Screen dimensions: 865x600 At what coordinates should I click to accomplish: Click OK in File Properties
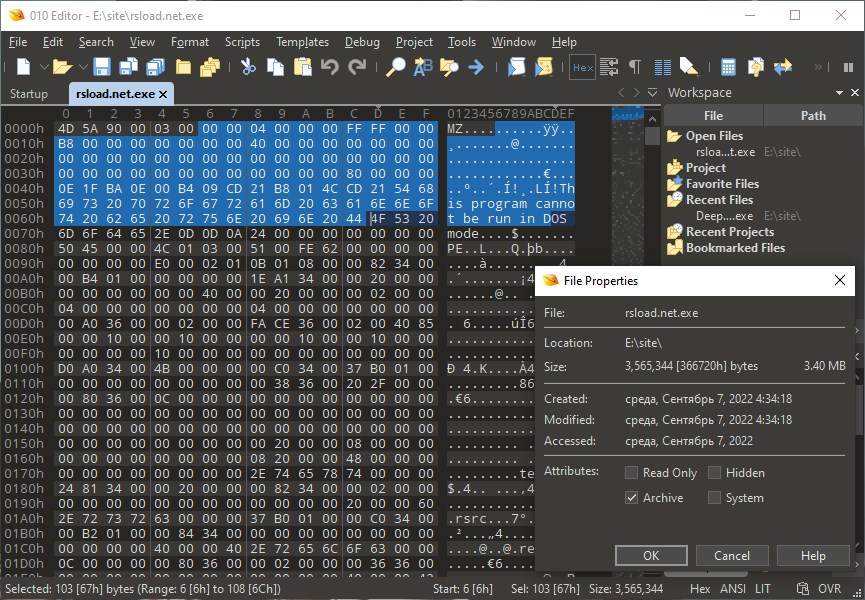pos(651,555)
